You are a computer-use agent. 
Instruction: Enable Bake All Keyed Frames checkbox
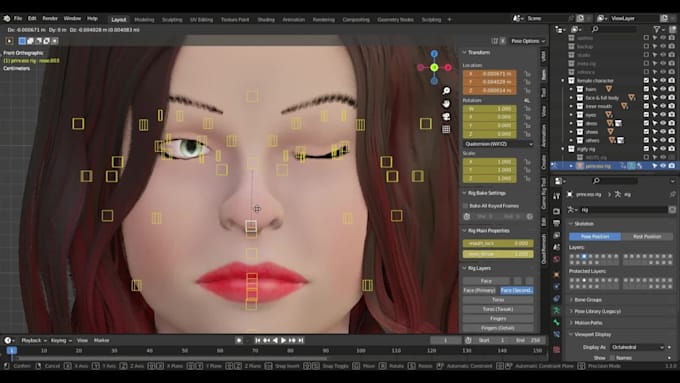coord(465,206)
